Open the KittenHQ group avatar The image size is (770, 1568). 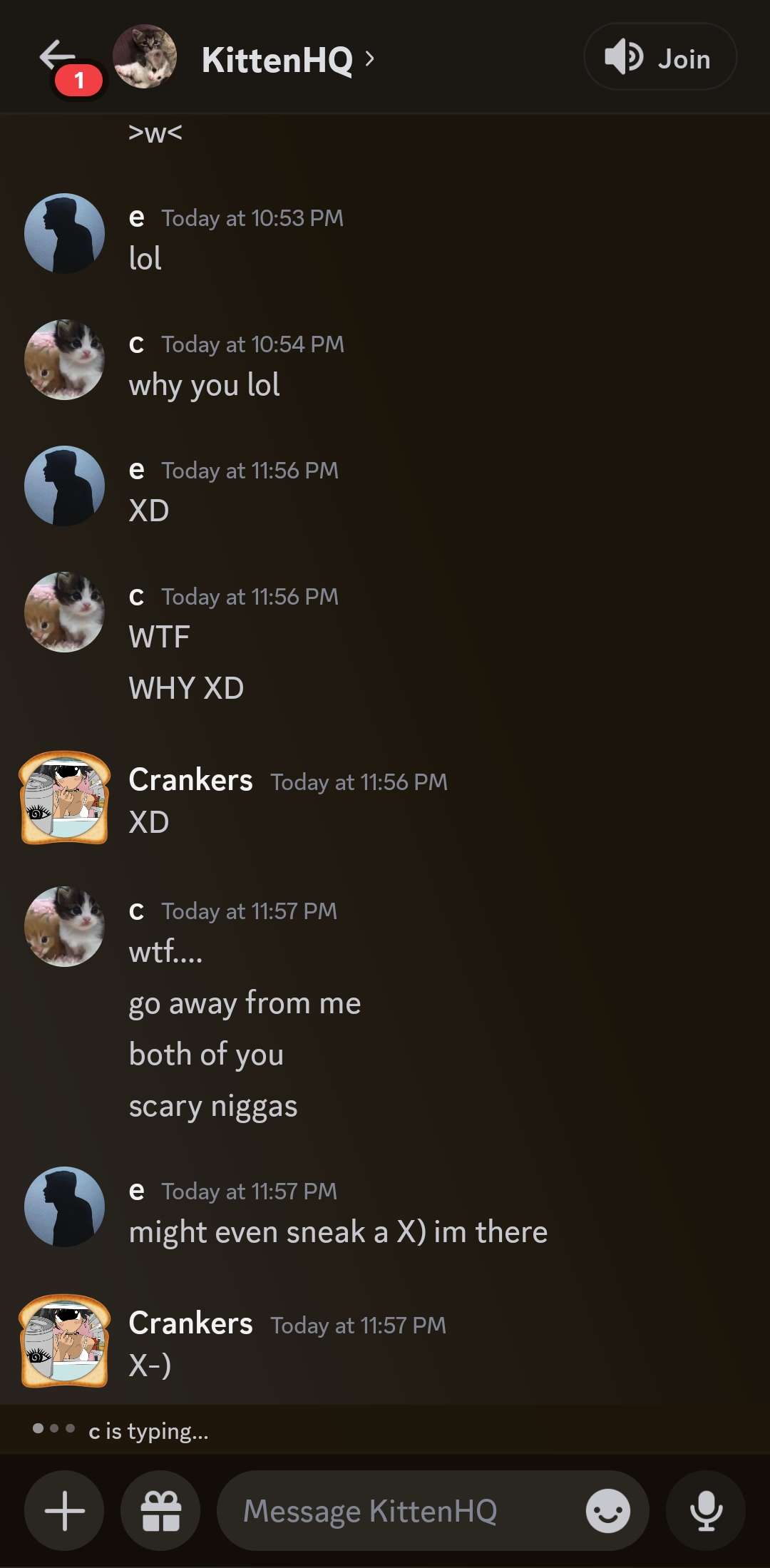click(145, 56)
